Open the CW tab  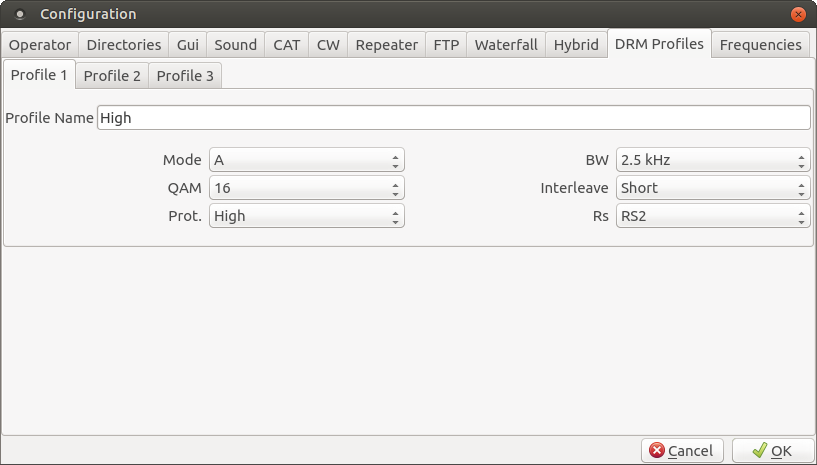click(x=328, y=45)
